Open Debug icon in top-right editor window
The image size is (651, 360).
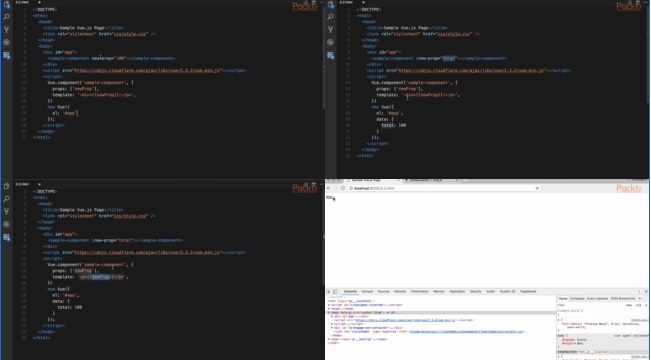point(330,42)
